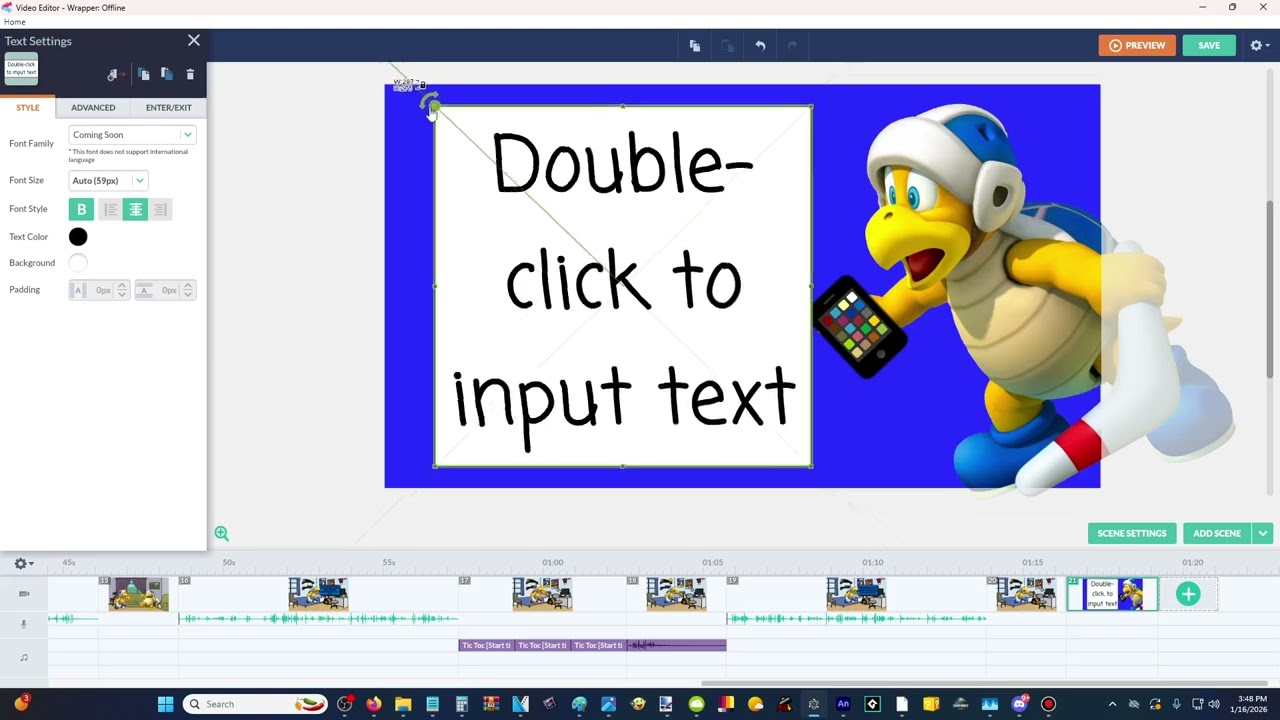Select scene 19 thumbnail in timeline
The width and height of the screenshot is (1280, 720).
pyautogui.click(x=856, y=594)
